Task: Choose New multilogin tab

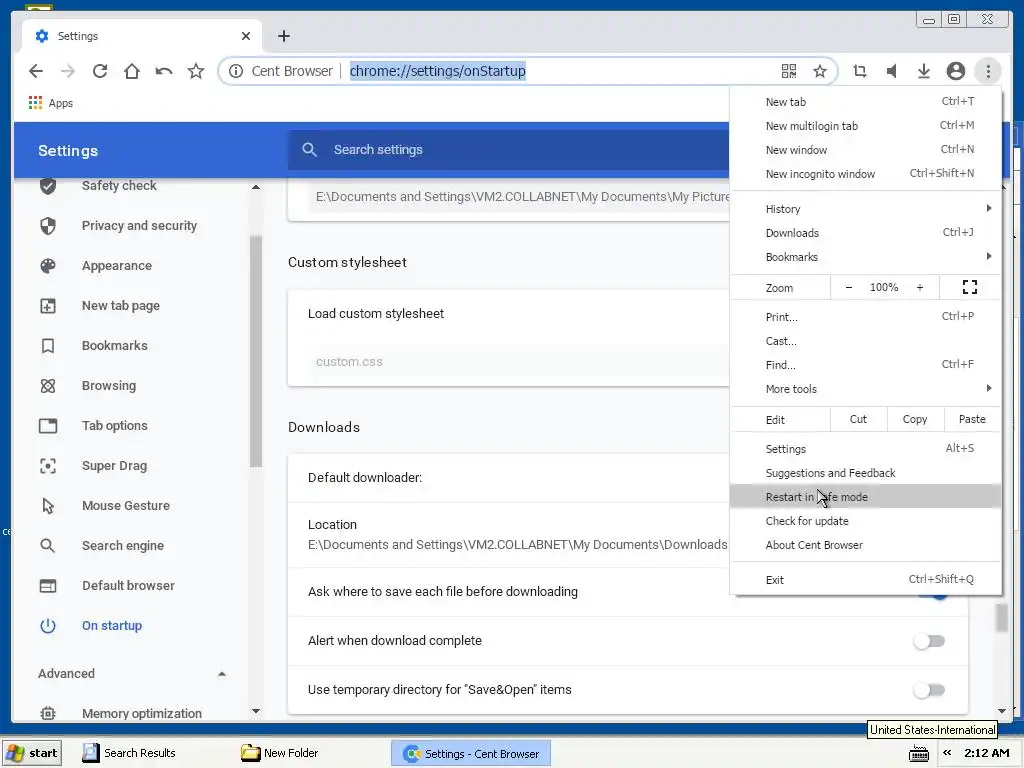Action: tap(865, 126)
